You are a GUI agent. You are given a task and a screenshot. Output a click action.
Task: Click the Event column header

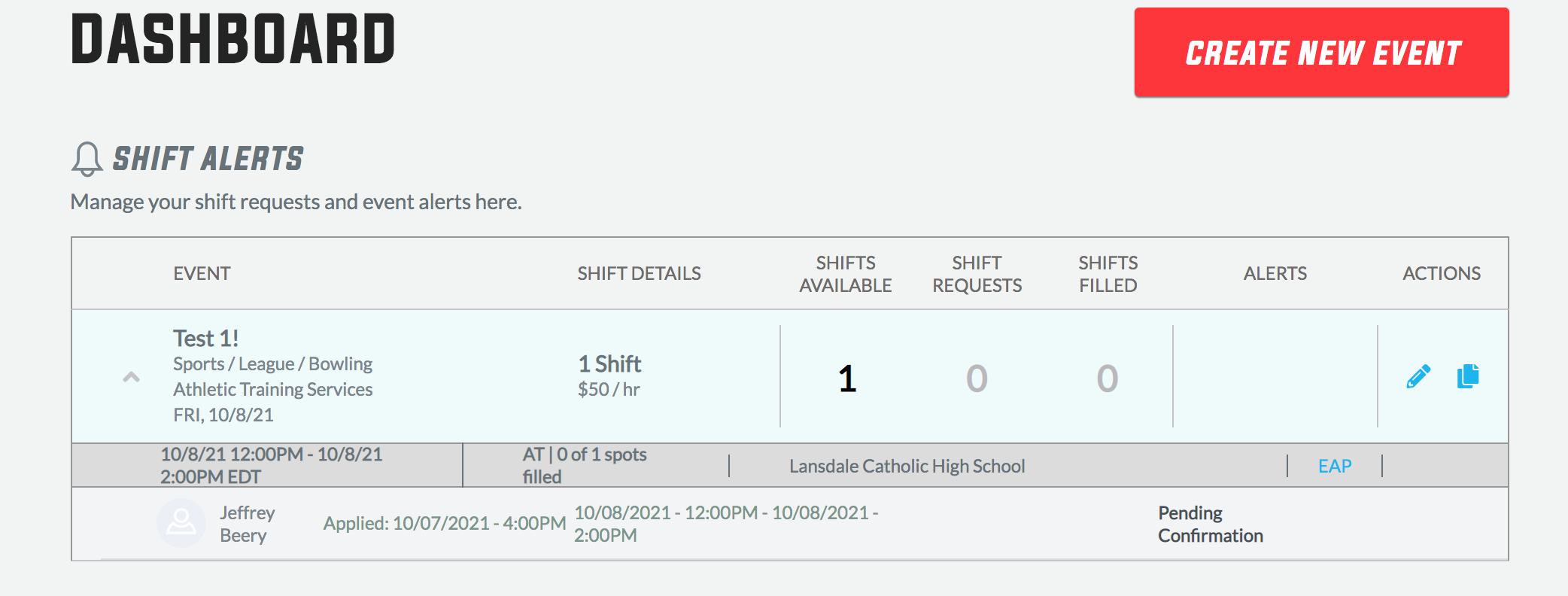tap(202, 273)
